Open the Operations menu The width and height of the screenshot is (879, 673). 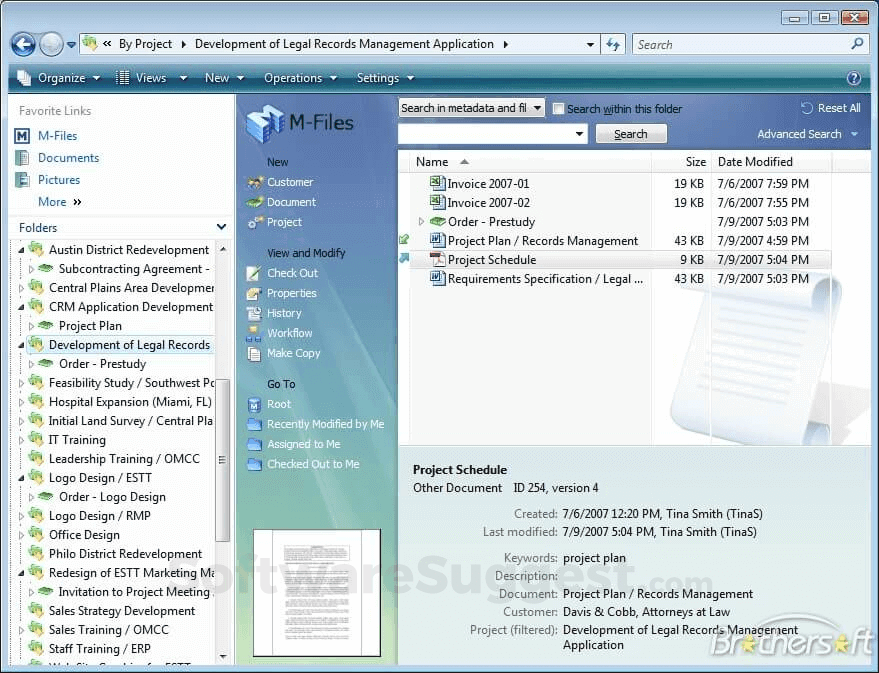pyautogui.click(x=293, y=77)
